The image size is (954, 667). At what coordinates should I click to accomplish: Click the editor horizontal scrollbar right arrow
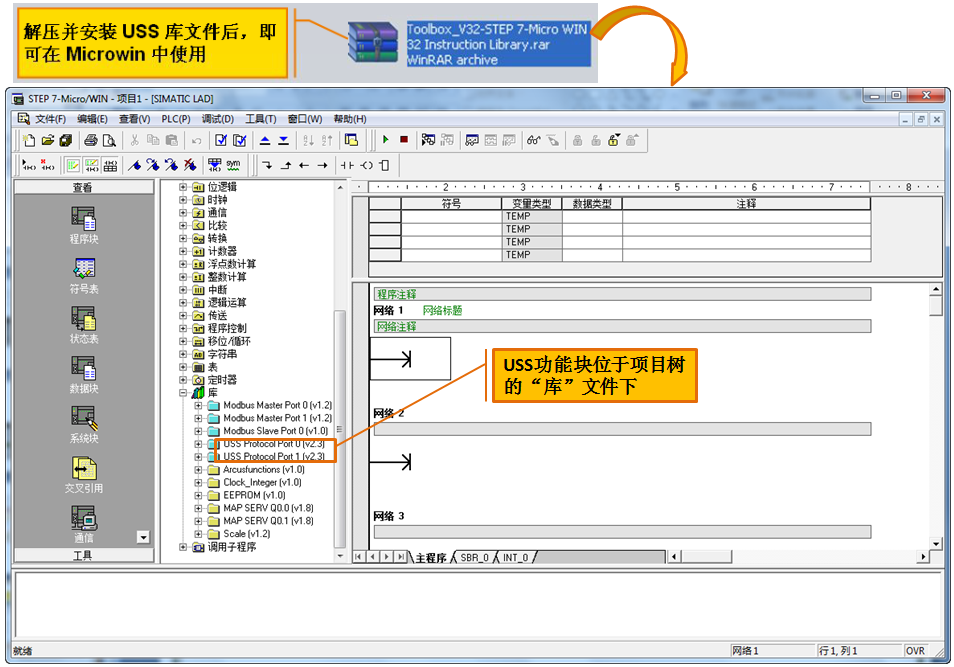coord(924,556)
